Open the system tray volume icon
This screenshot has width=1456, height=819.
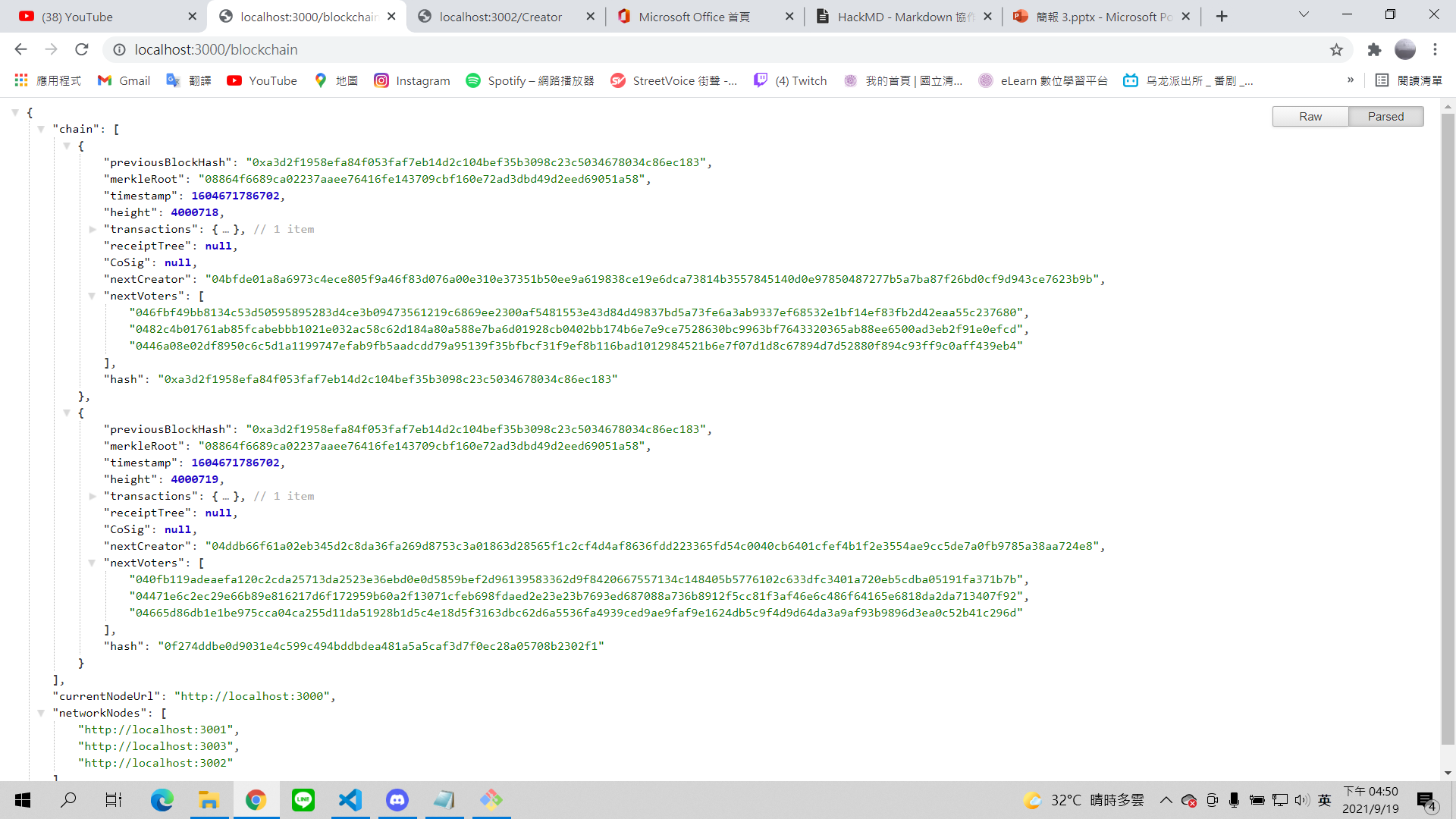1302,799
